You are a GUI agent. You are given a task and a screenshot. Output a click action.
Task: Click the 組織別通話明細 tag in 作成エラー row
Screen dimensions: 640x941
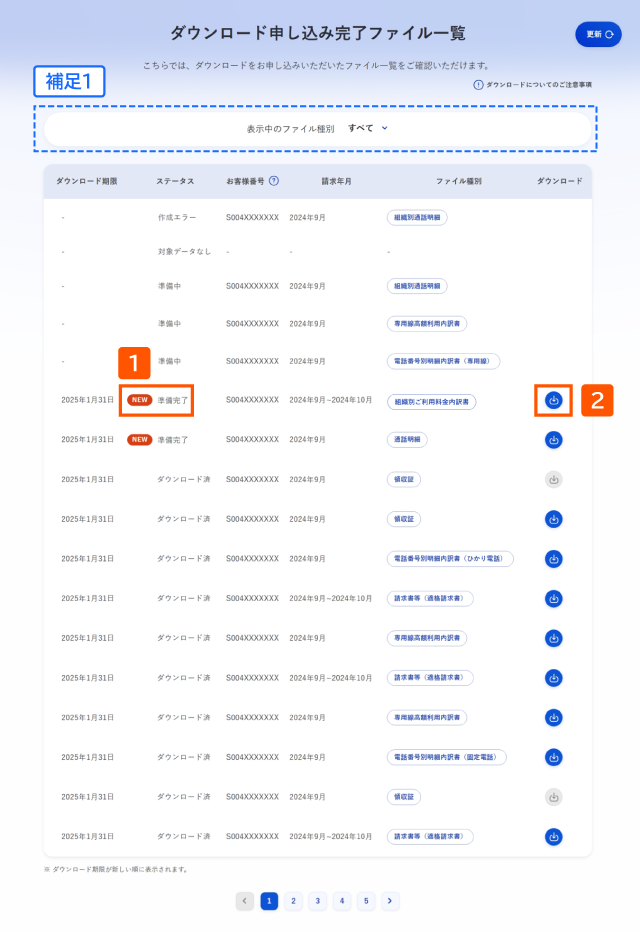(x=417, y=217)
